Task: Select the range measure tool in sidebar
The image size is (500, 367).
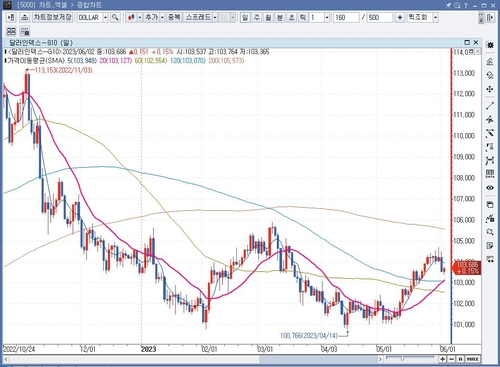Action: tap(490, 160)
